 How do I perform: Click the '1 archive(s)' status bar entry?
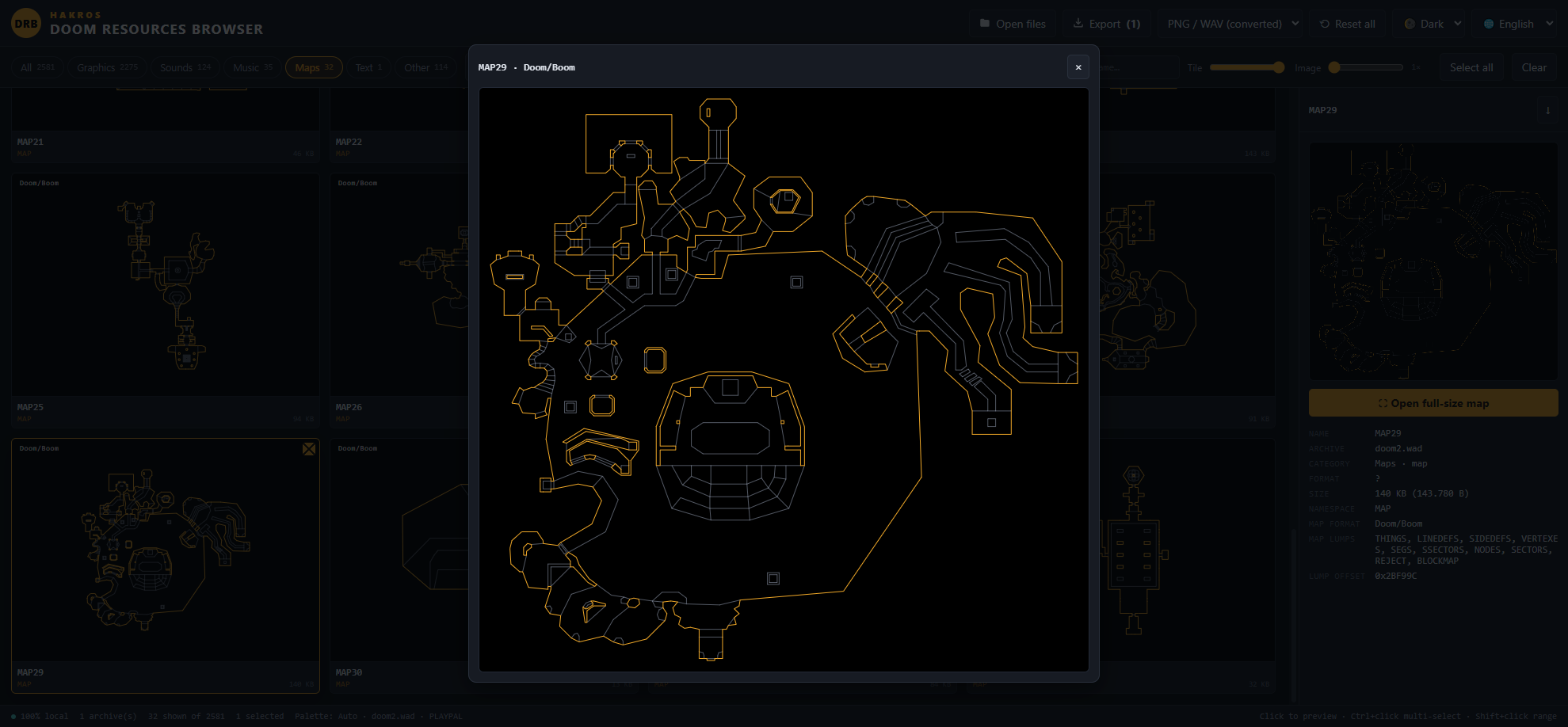108,716
